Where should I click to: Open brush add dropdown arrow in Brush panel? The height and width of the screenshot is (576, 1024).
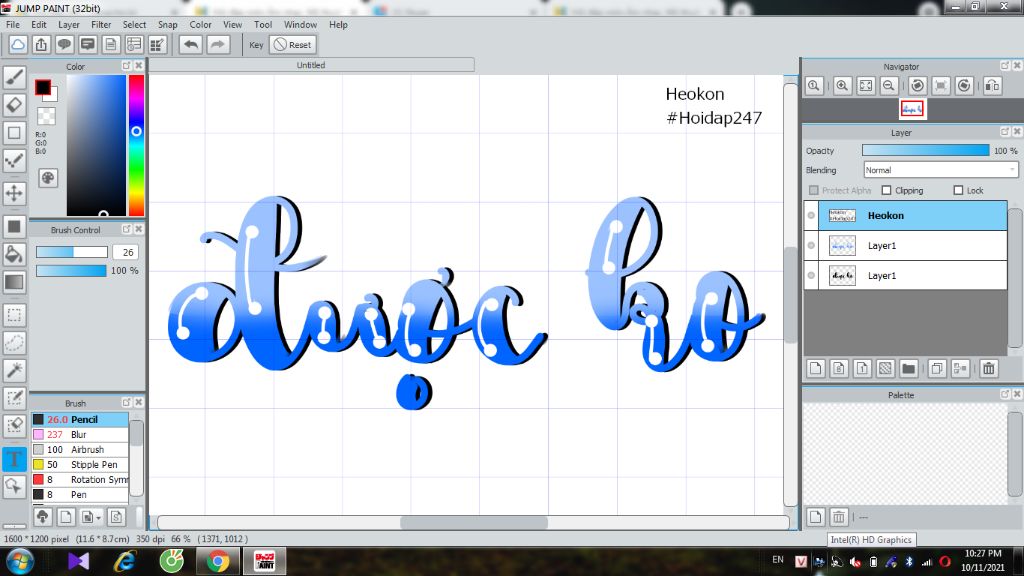(99, 518)
